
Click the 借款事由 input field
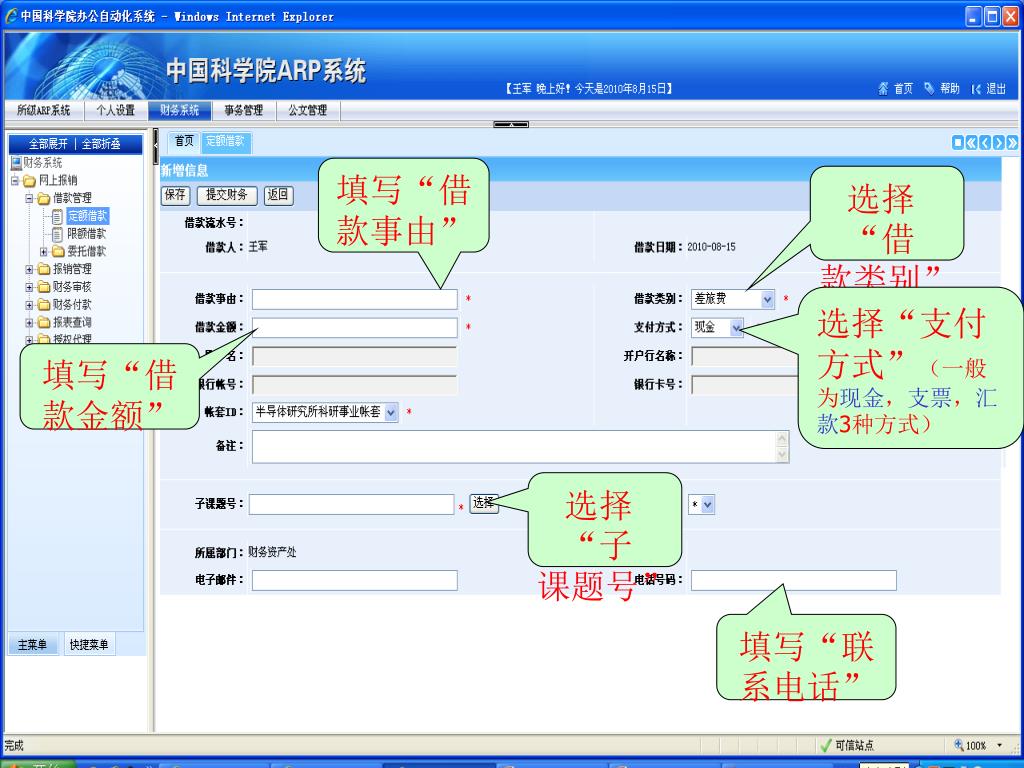(355, 299)
